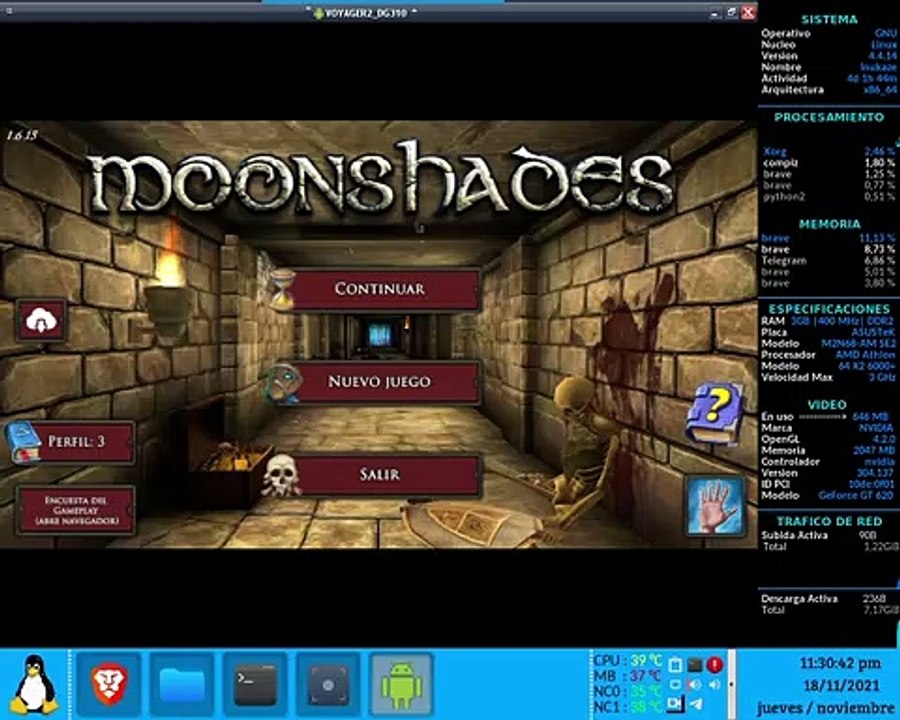Viewport: 900px width, 720px height.
Task: Open the cloud save download icon
Action: coord(40,320)
